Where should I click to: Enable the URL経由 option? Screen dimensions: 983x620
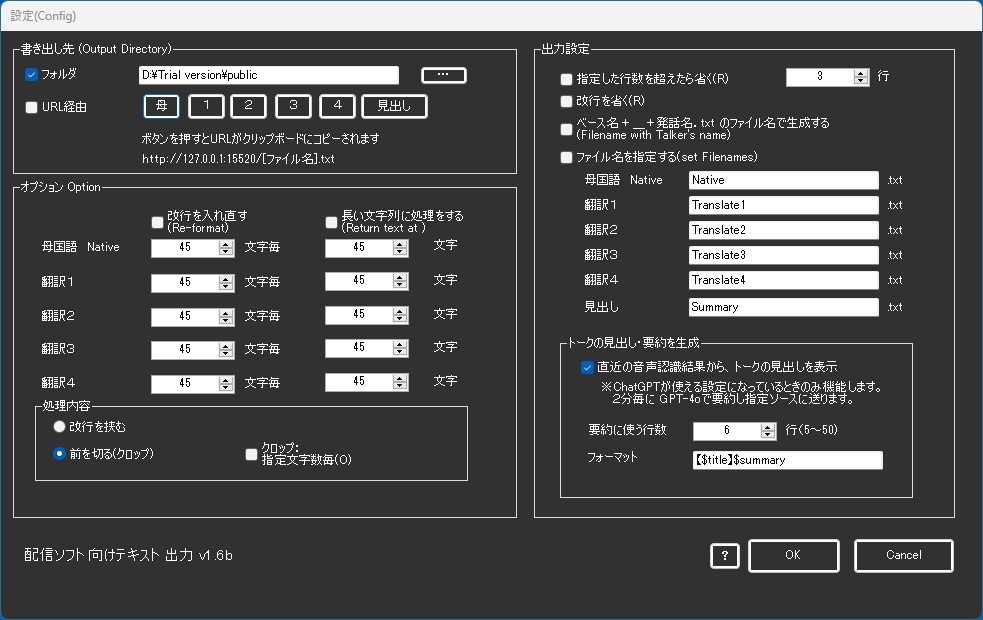pos(31,109)
